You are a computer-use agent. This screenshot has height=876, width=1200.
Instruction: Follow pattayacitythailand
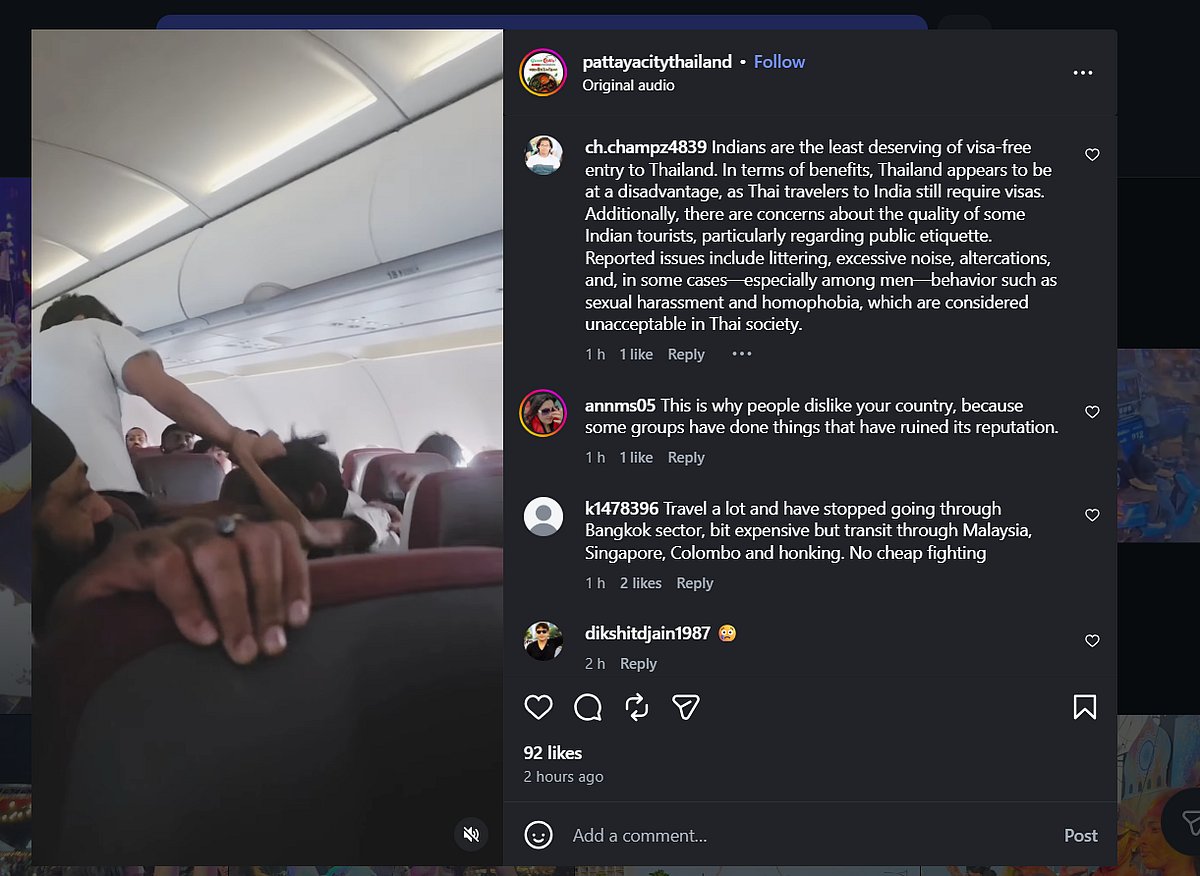tap(779, 62)
